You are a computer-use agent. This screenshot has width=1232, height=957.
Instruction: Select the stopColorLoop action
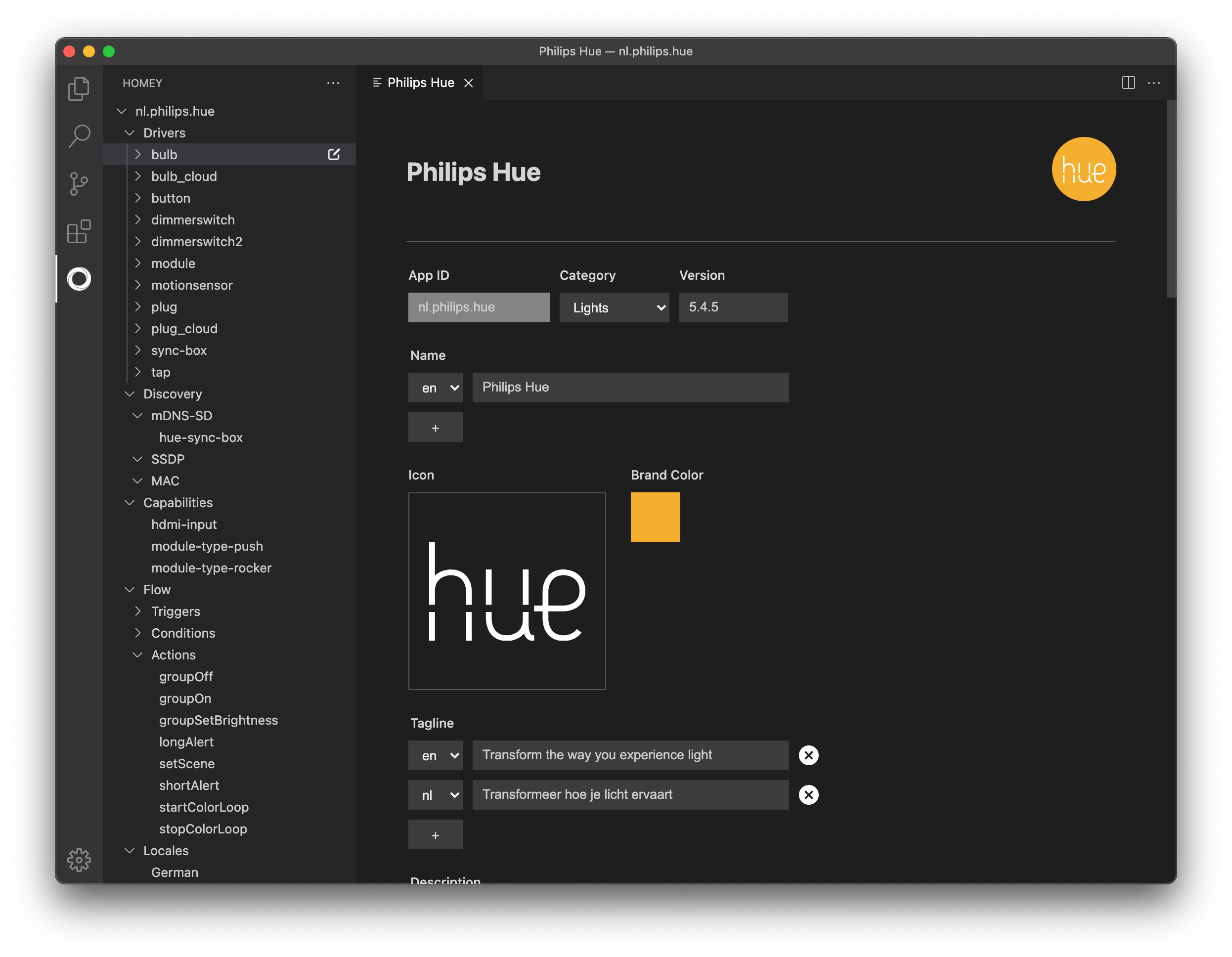coord(203,829)
